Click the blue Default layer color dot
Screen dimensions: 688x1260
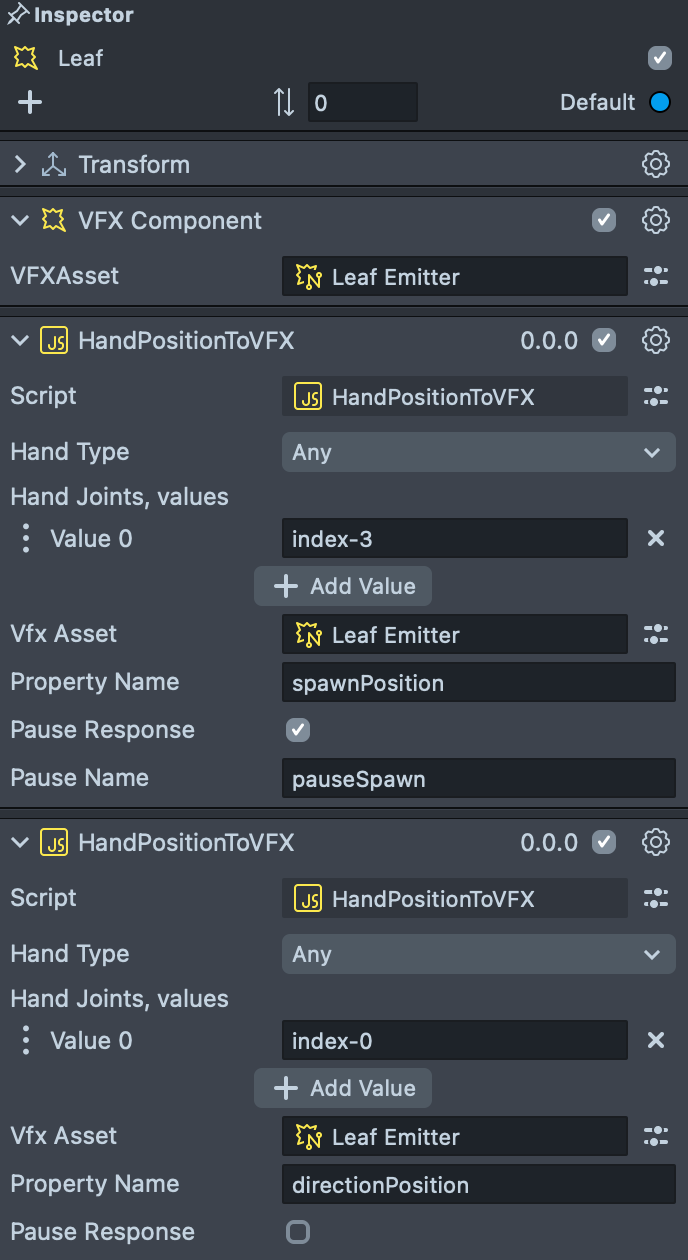tap(660, 102)
